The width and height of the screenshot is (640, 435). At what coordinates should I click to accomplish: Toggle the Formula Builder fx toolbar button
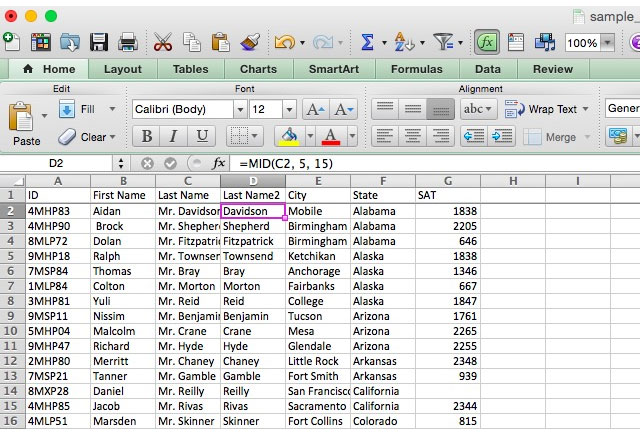coord(487,42)
